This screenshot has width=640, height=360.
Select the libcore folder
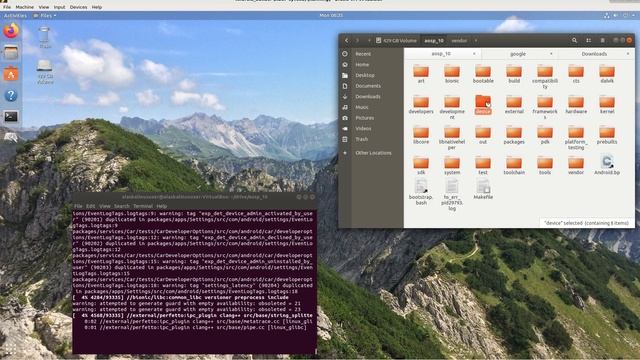pos(421,135)
